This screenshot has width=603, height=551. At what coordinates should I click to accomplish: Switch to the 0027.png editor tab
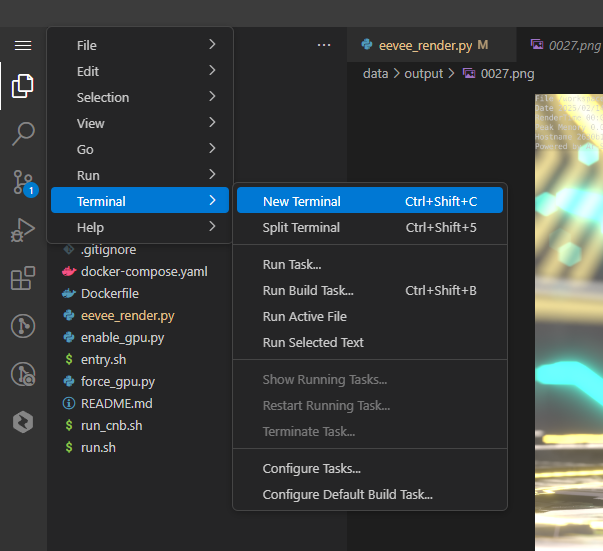coord(560,45)
